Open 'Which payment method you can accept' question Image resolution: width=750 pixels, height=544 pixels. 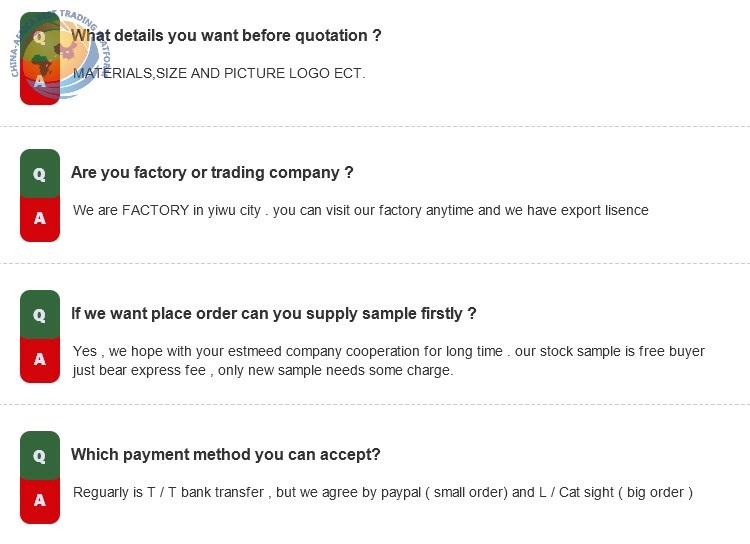[225, 454]
